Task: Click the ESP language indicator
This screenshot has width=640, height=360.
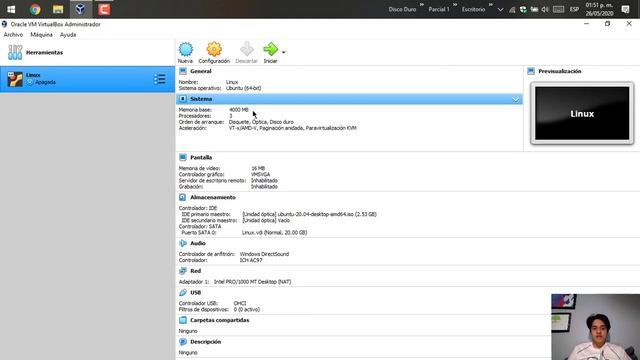Action: tap(574, 9)
